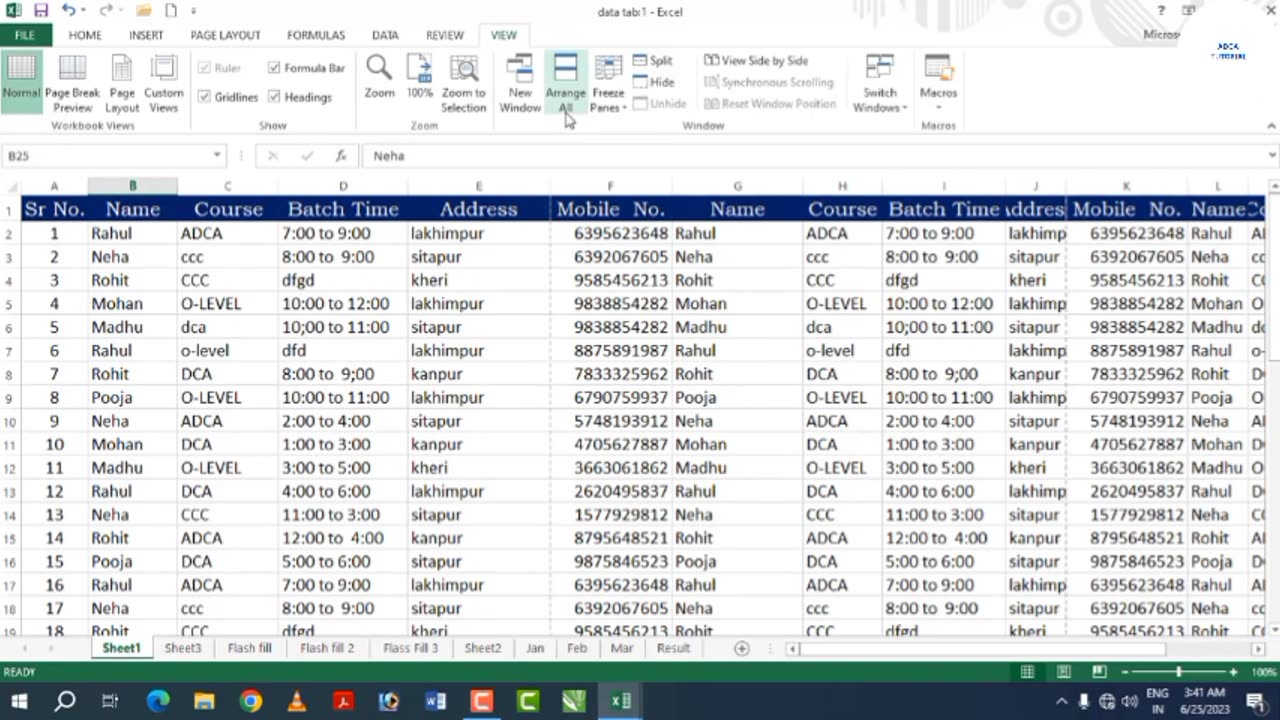Select column B header
The image size is (1280, 720).
132,186
